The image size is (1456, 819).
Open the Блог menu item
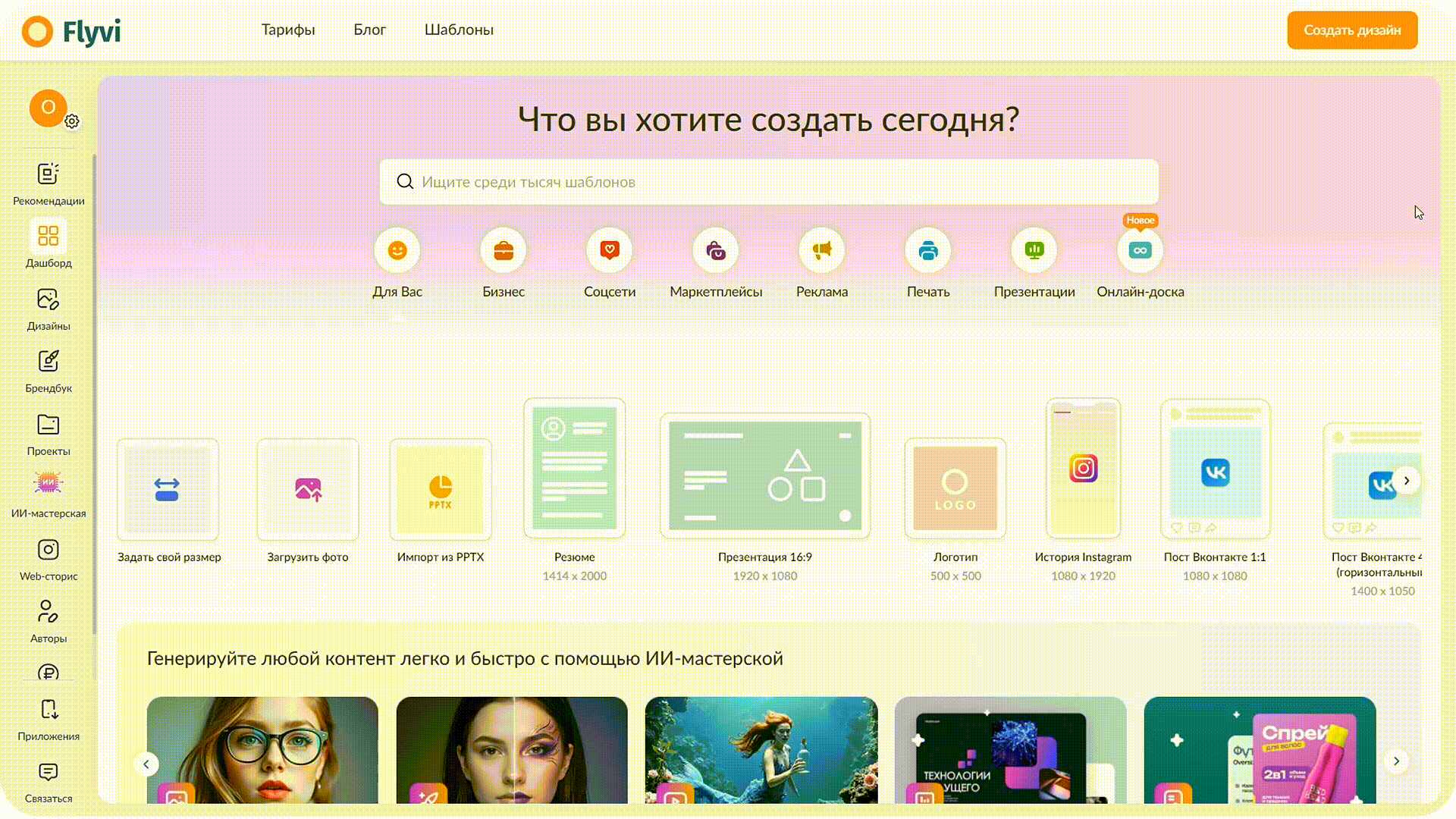[370, 30]
